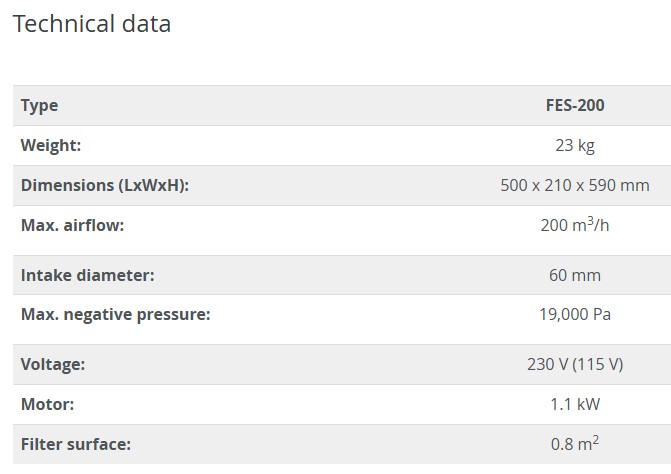This screenshot has width=671, height=474.
Task: Click the Technical data heading
Action: (92, 24)
